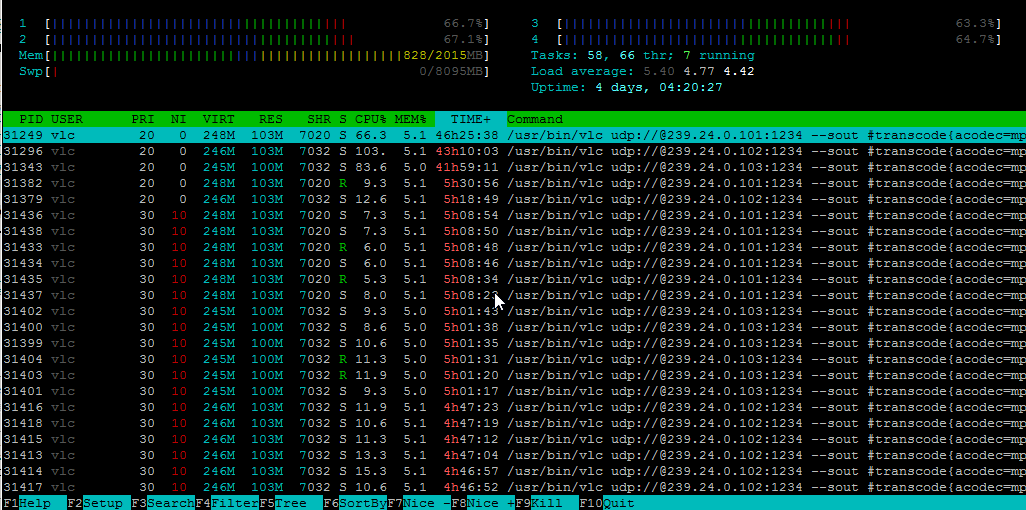Select process row with PID 31435
This screenshot has height=510, width=1026.
point(514,280)
